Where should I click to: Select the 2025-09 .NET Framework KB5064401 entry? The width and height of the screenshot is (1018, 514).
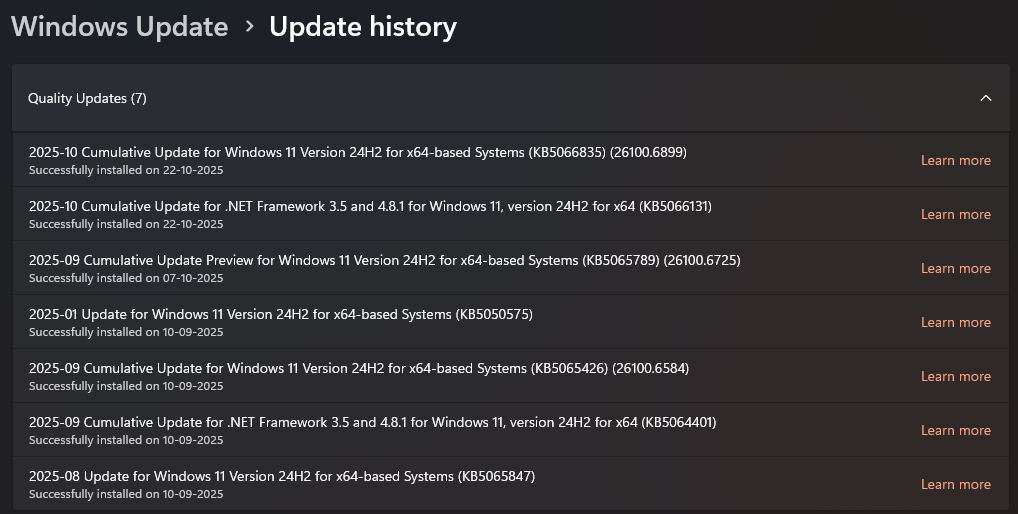click(x=372, y=423)
